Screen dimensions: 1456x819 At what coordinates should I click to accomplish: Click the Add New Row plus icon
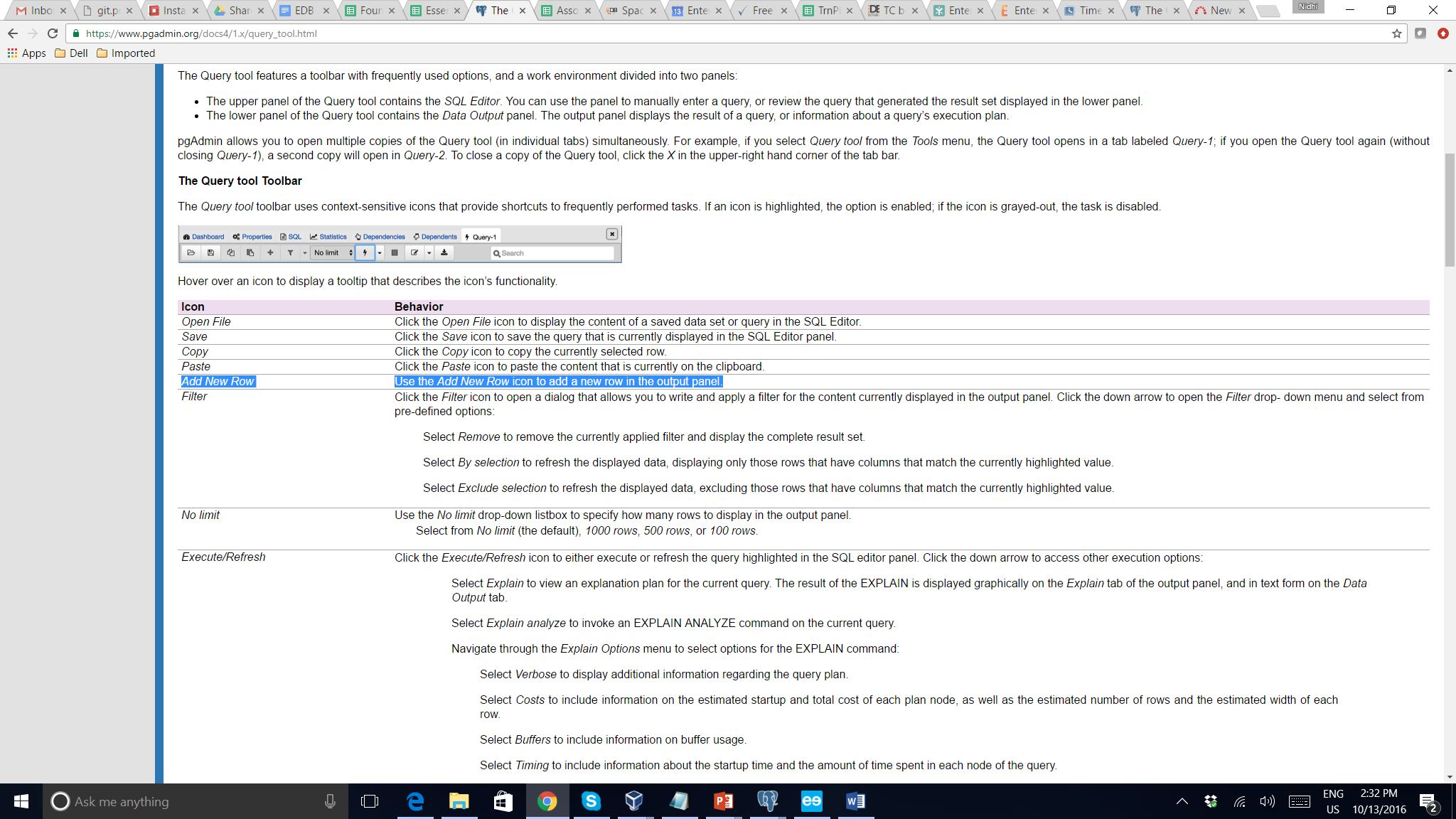click(x=270, y=252)
